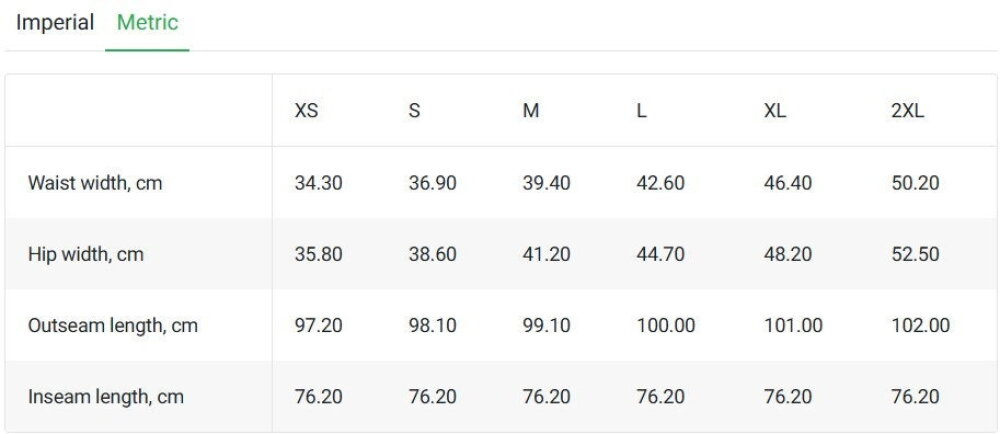Click waist width value 39.40 for M

pyautogui.click(x=547, y=184)
